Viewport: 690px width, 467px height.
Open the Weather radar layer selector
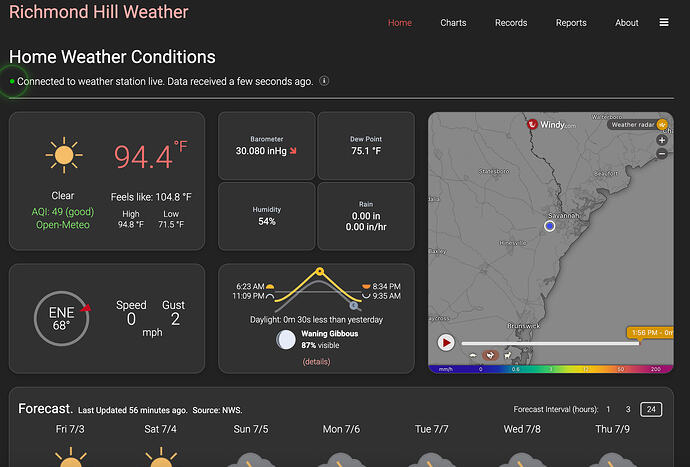tap(637, 125)
